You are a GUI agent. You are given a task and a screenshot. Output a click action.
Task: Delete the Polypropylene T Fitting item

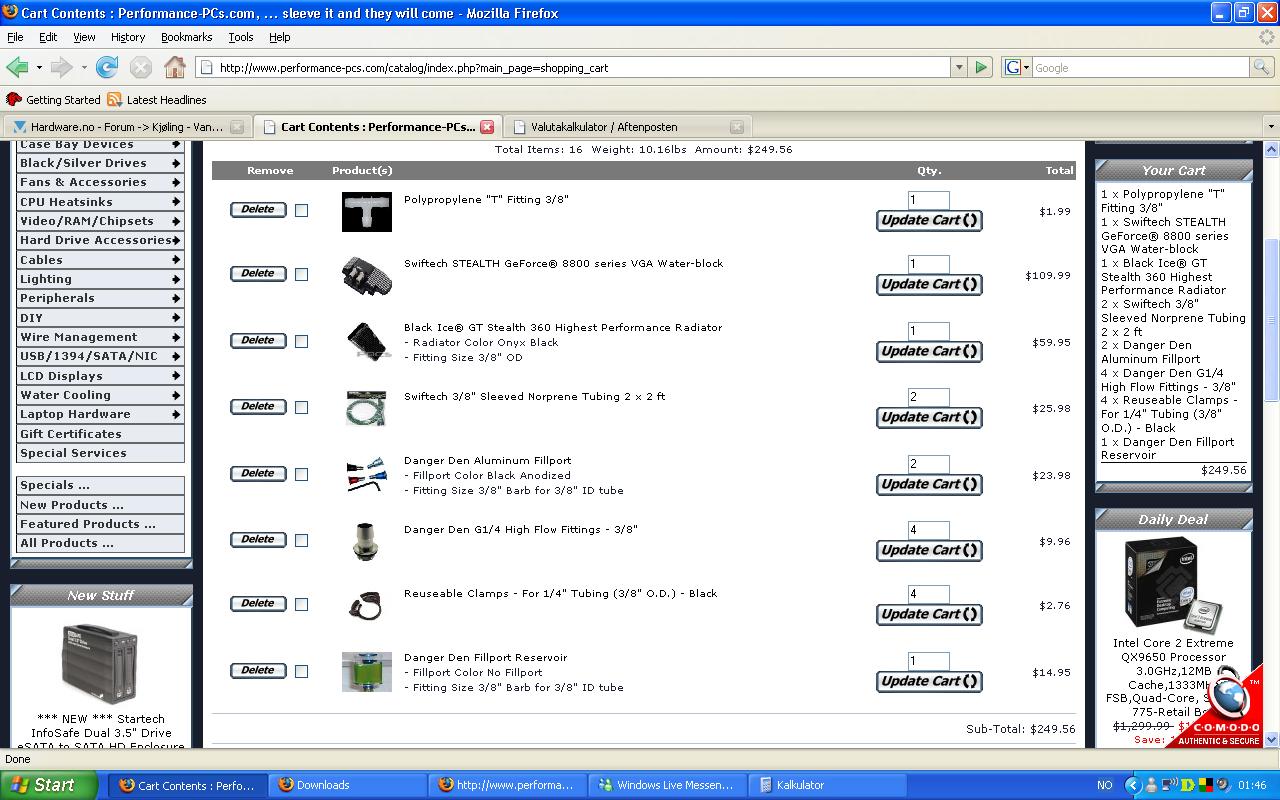click(258, 209)
